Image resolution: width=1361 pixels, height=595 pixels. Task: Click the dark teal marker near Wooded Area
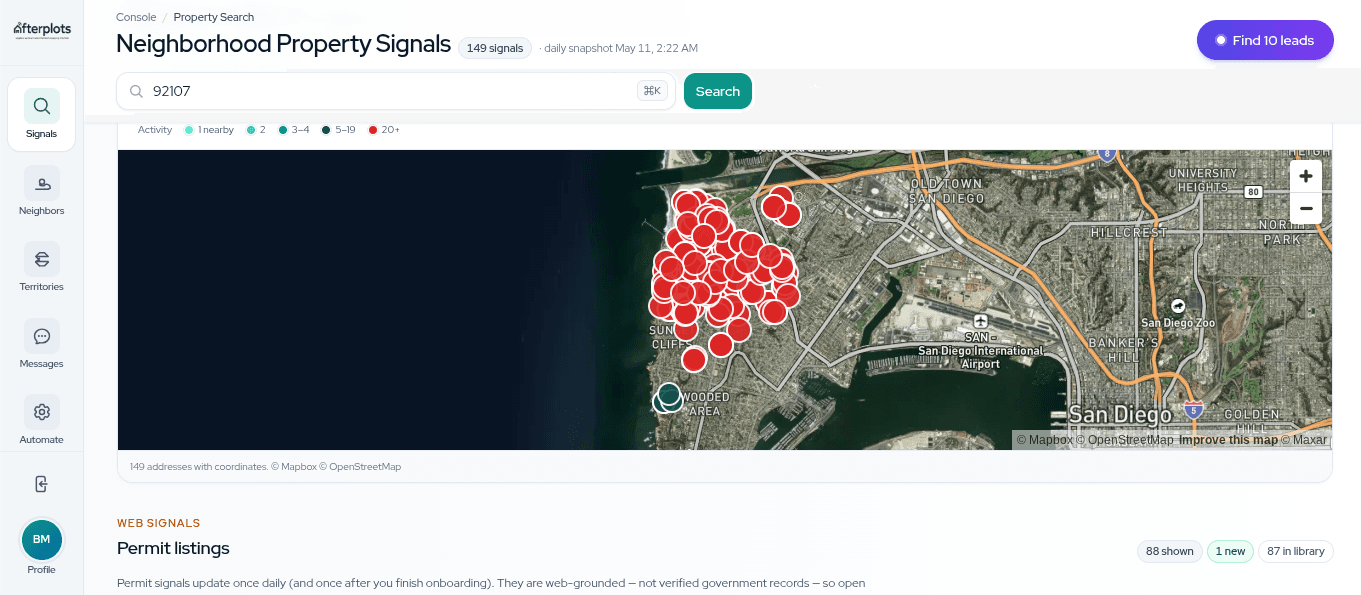click(x=669, y=394)
